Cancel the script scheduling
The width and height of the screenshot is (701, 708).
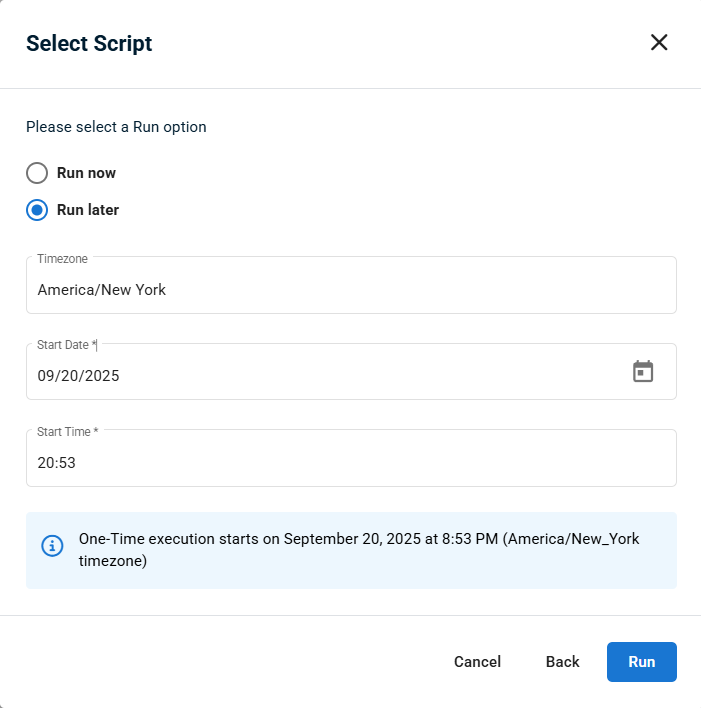point(477,661)
